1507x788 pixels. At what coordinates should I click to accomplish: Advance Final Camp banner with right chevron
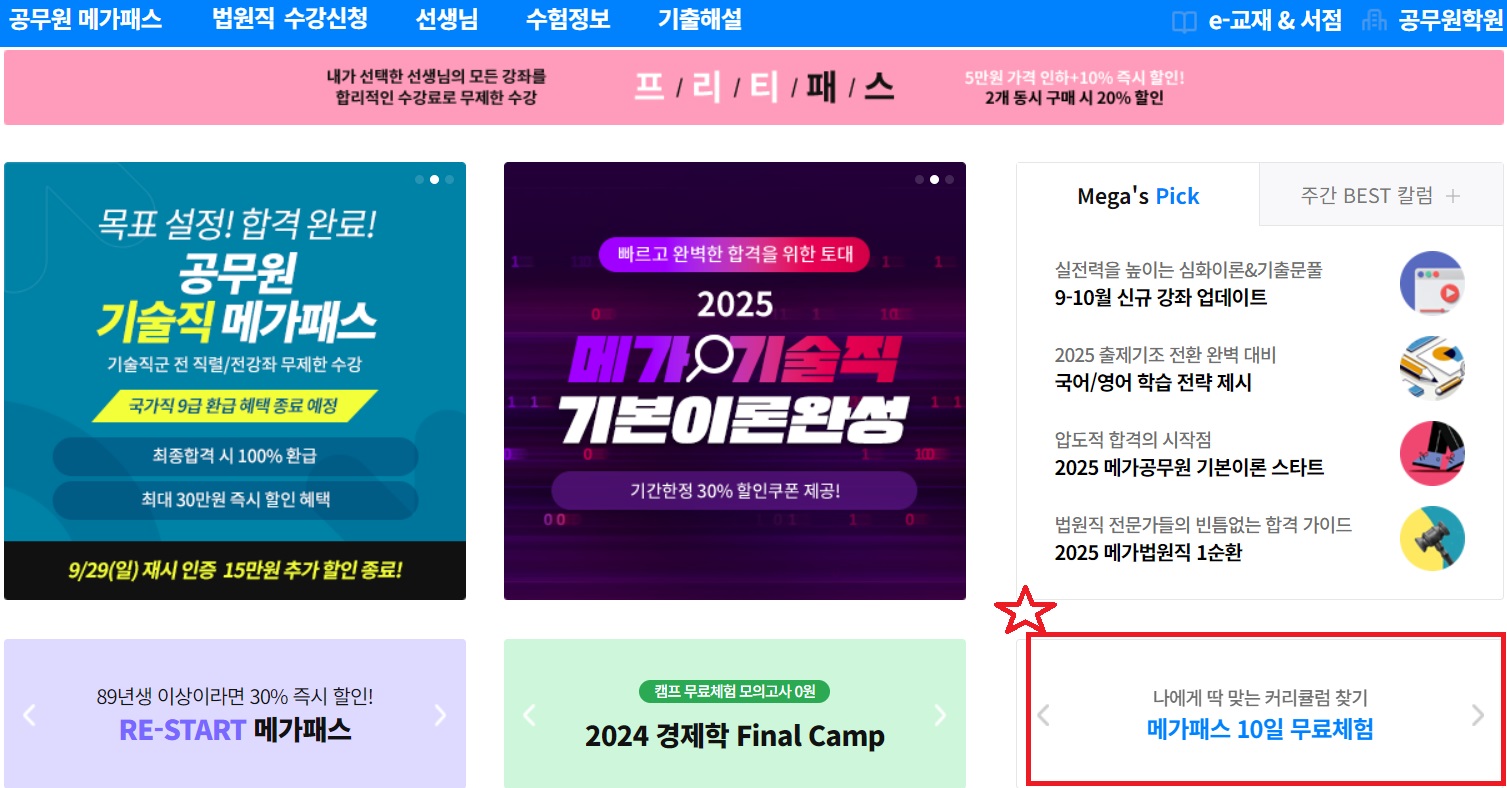[940, 715]
